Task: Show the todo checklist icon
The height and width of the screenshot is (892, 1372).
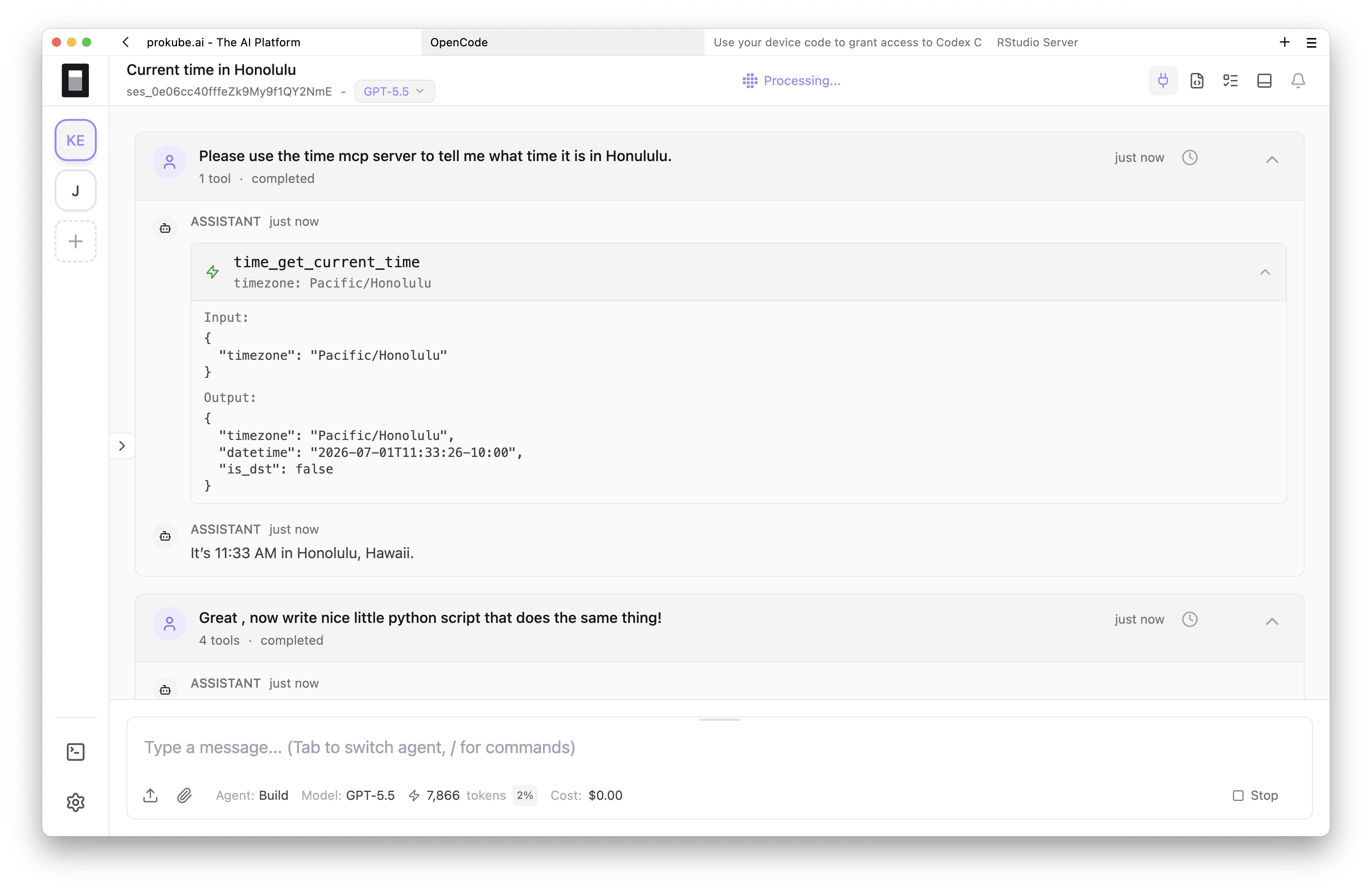Action: (x=1231, y=81)
